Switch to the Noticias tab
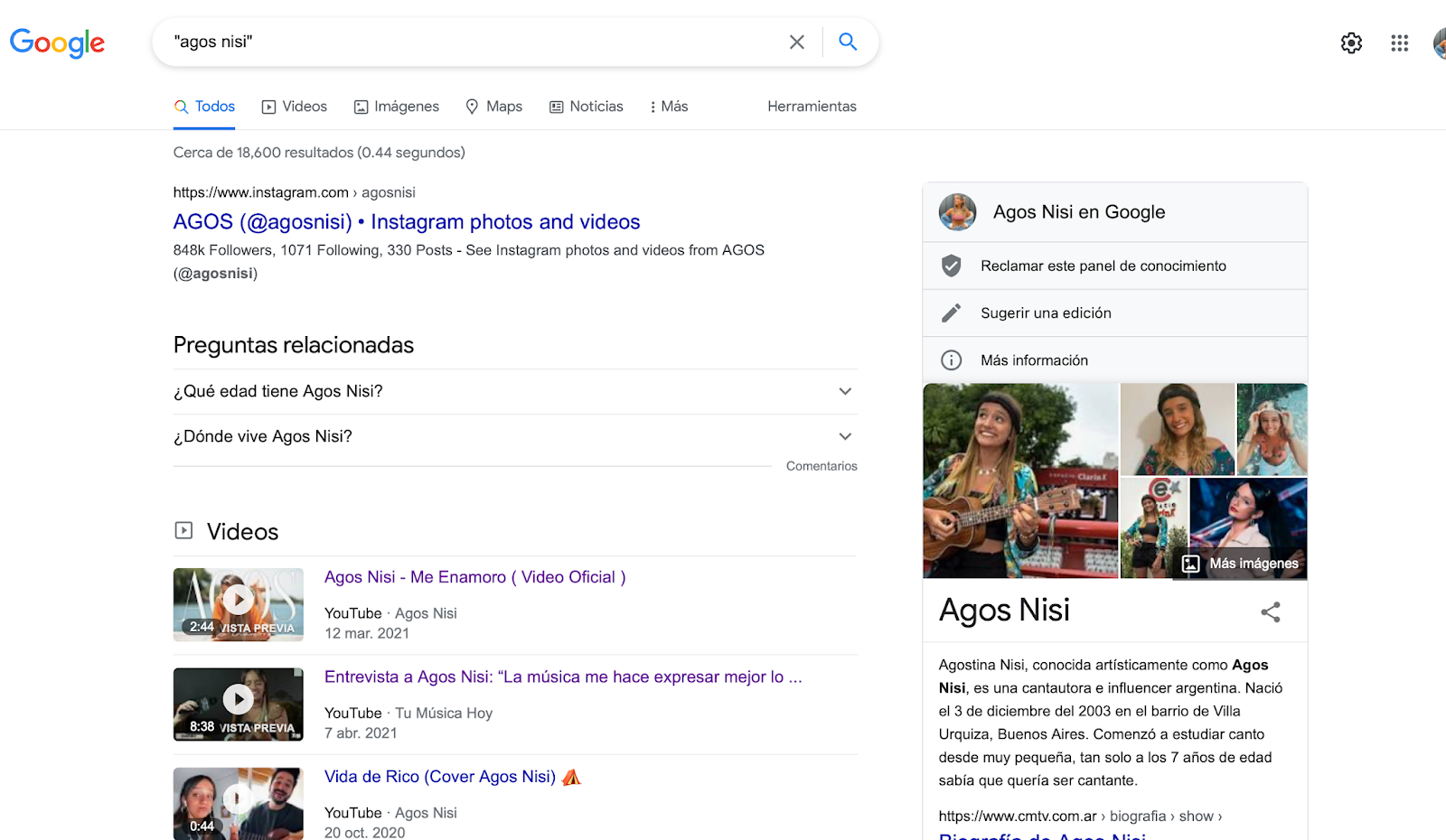1446x840 pixels. [587, 107]
